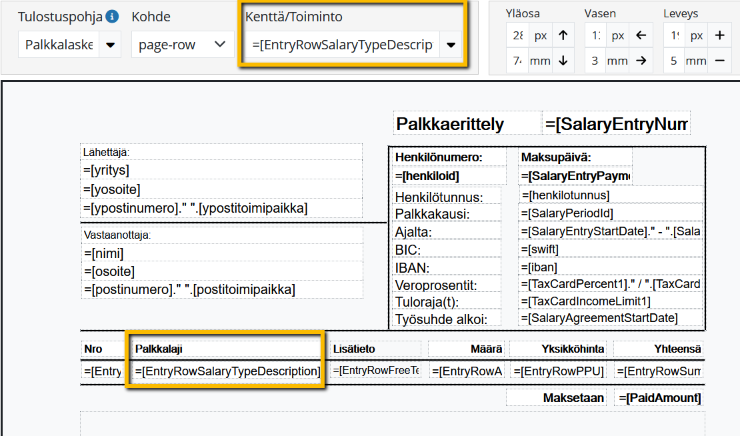Shift element right with Vasen right arrow
740x436 pixels.
tap(642, 61)
